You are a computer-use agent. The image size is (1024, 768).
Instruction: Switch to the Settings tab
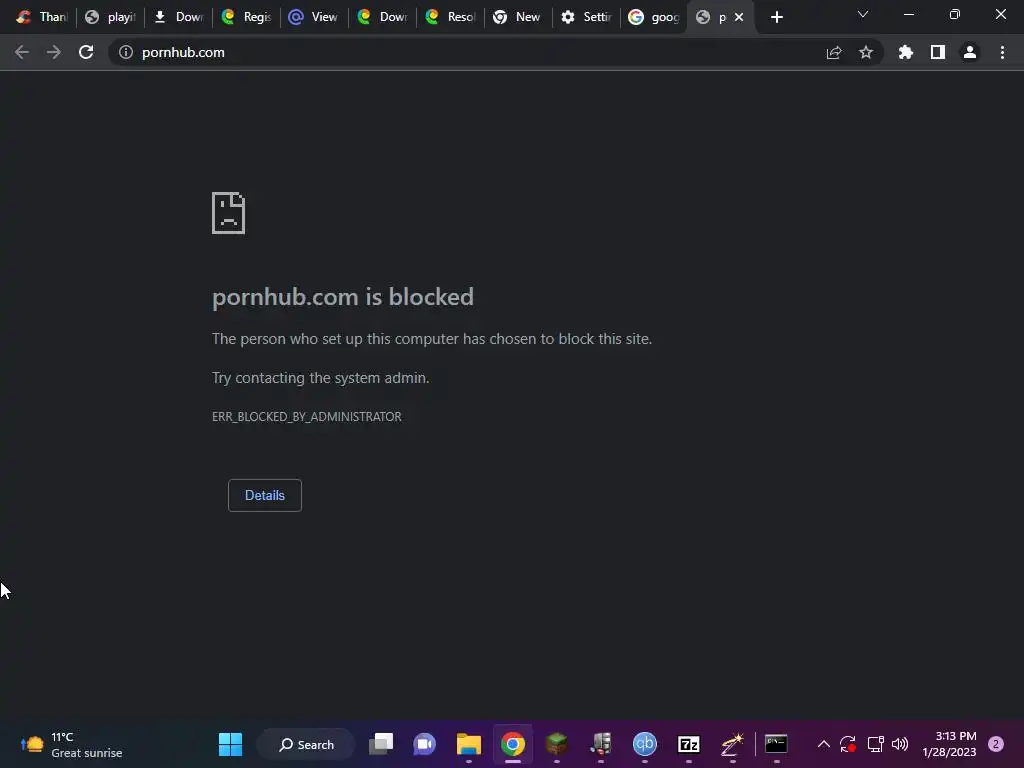click(586, 17)
